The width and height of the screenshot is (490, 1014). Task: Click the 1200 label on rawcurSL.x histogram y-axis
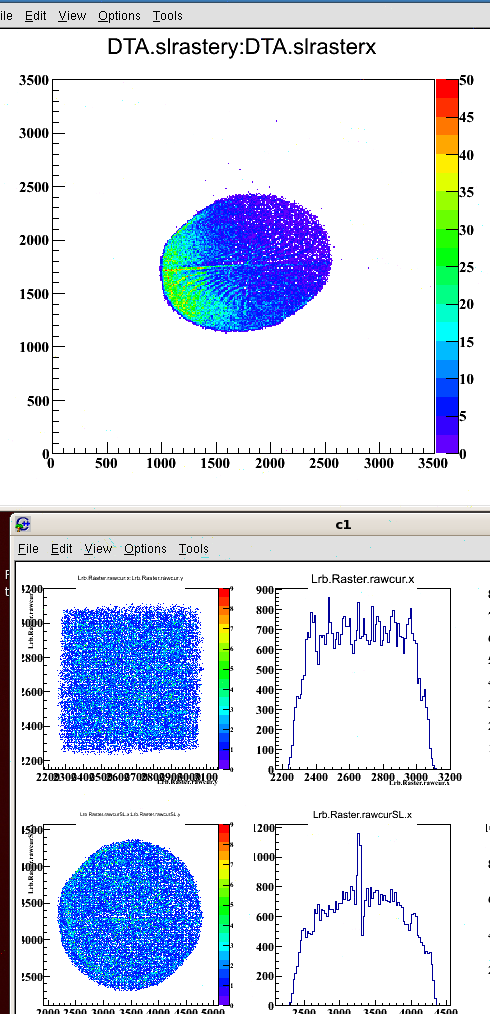click(263, 827)
